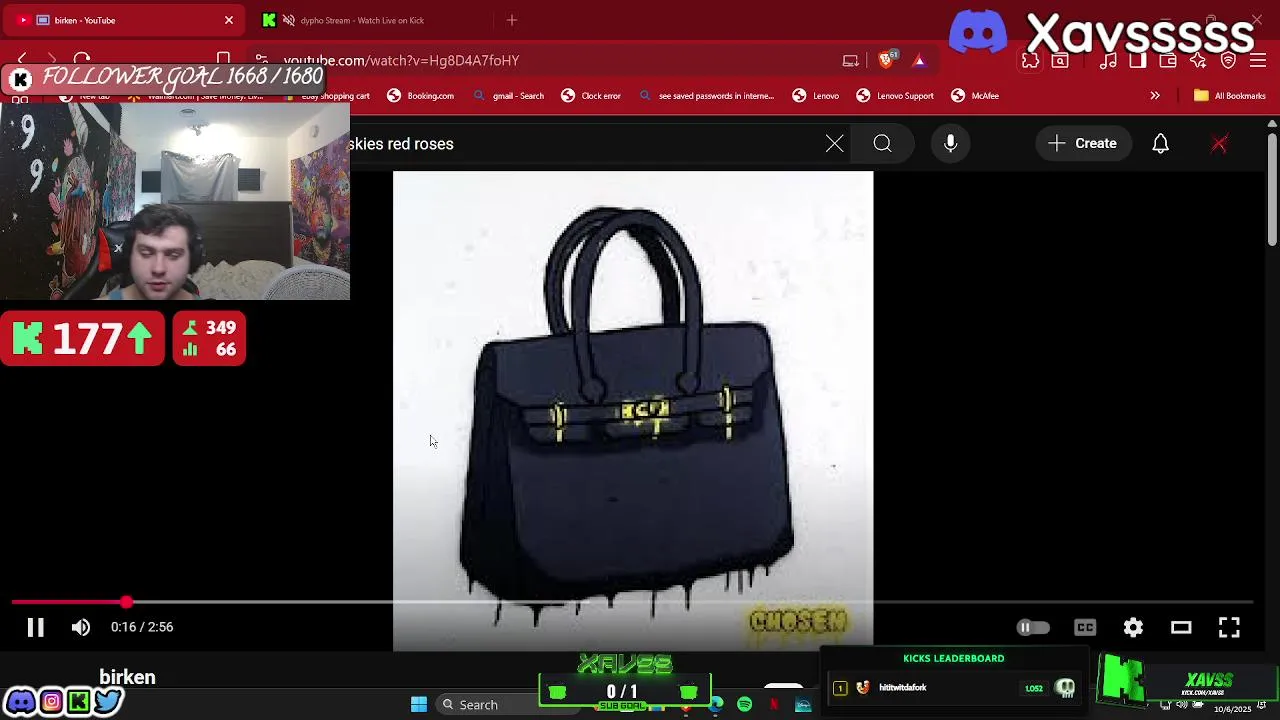Open Brave VPN shield icon

[1229, 61]
